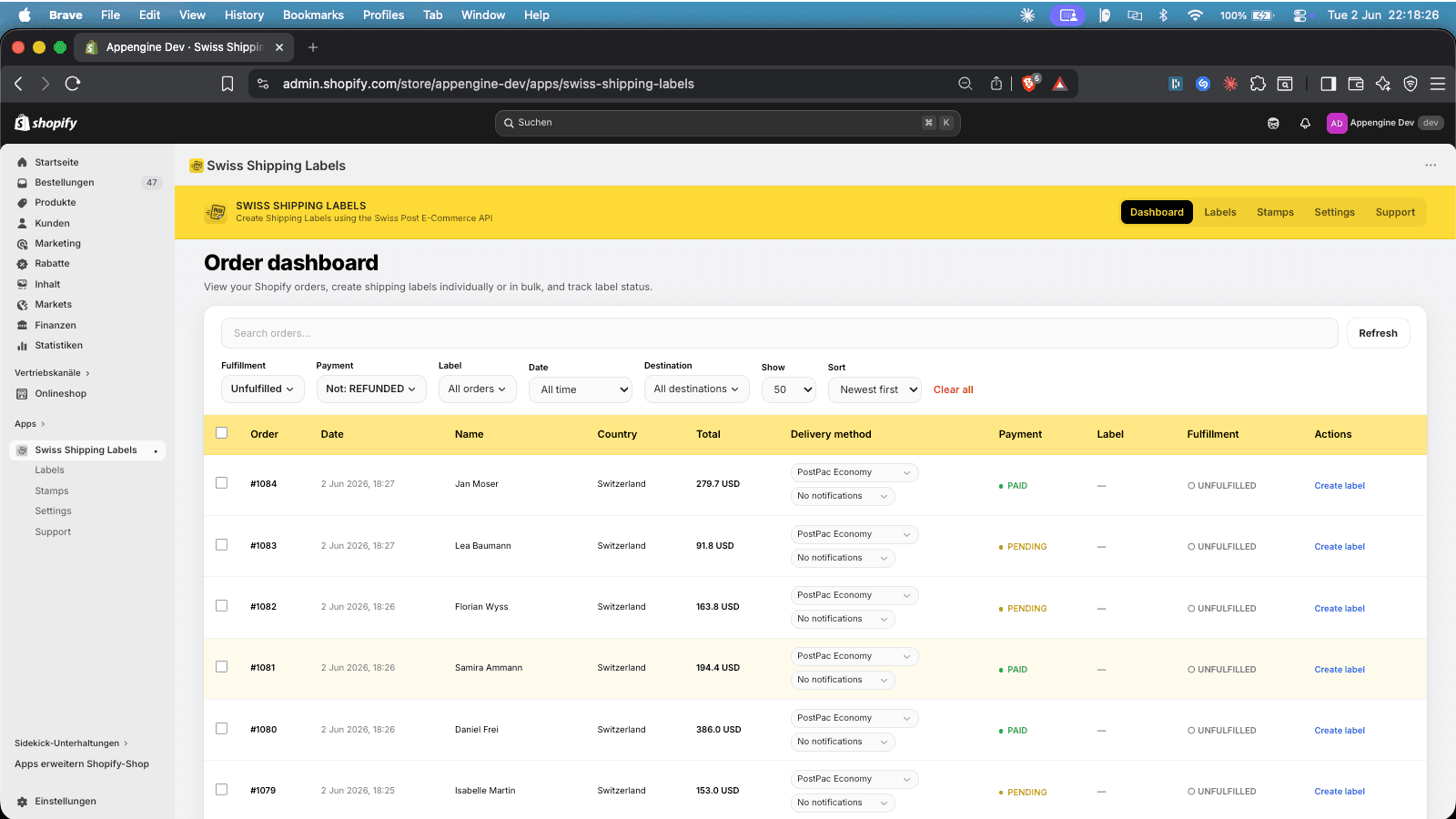1456x819 pixels.
Task: Click Clear all filters link
Action: [953, 389]
